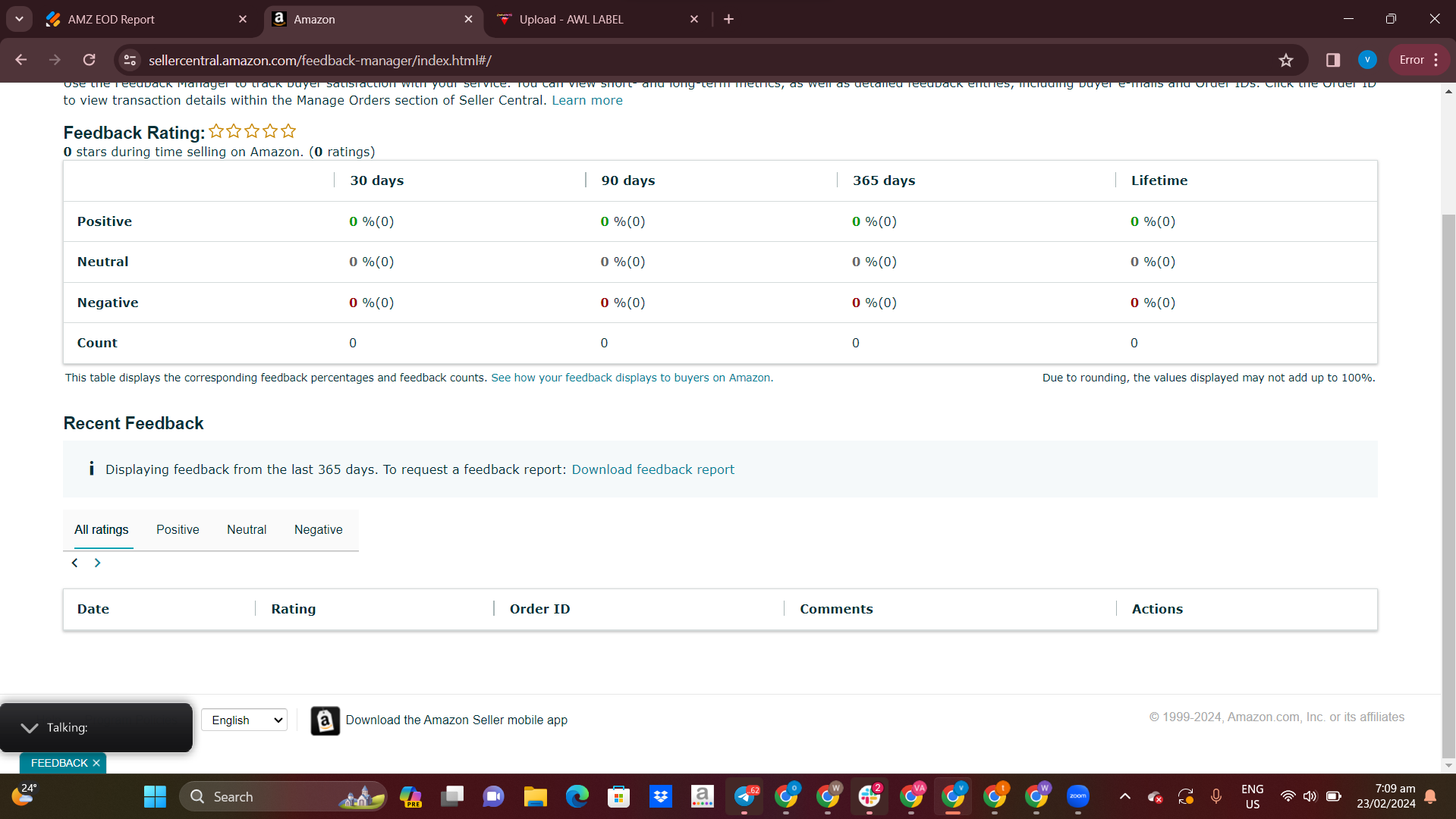Click Download feedback report link

coord(653,469)
